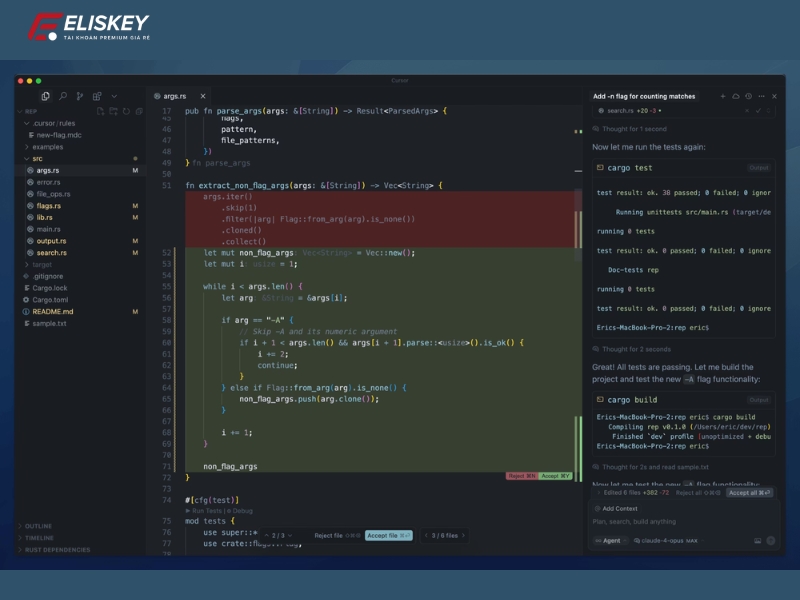Screen dimensions: 800x600
Task: Open the claude-4-opus model selector
Action: [x=663, y=540]
